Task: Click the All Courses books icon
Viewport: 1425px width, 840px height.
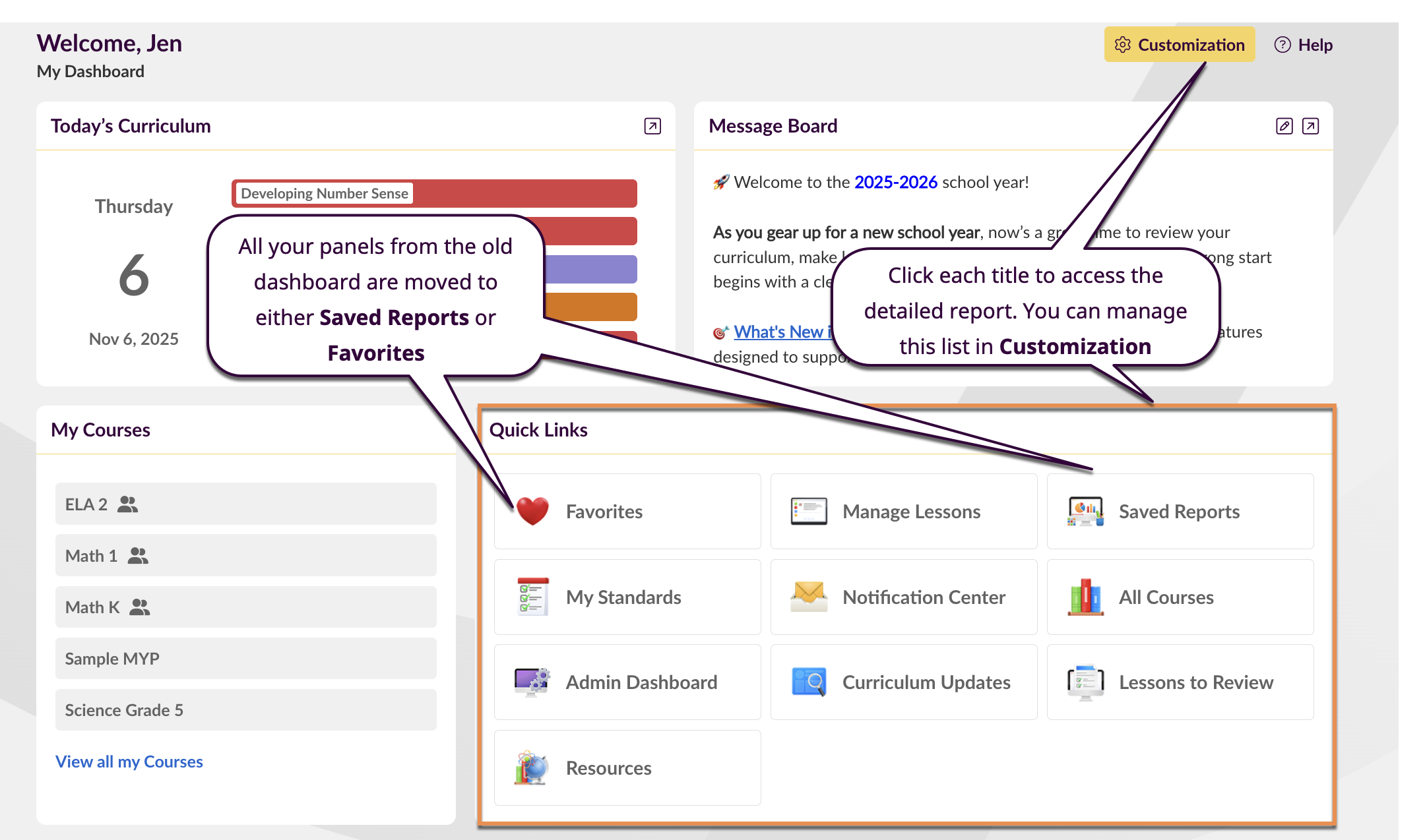Action: [x=1085, y=597]
